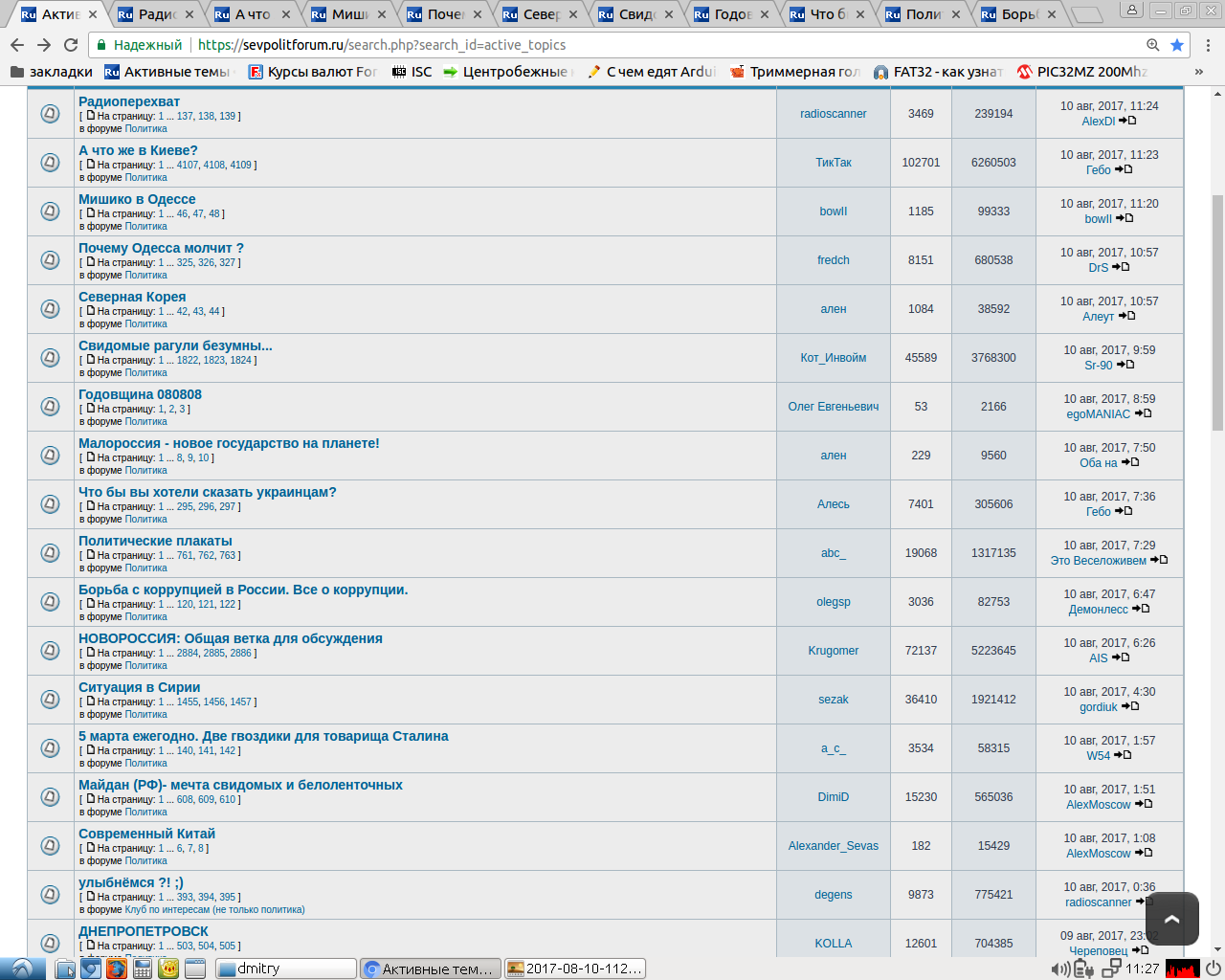
Task: Switch to the Годовщина browser tab
Action: click(x=729, y=14)
